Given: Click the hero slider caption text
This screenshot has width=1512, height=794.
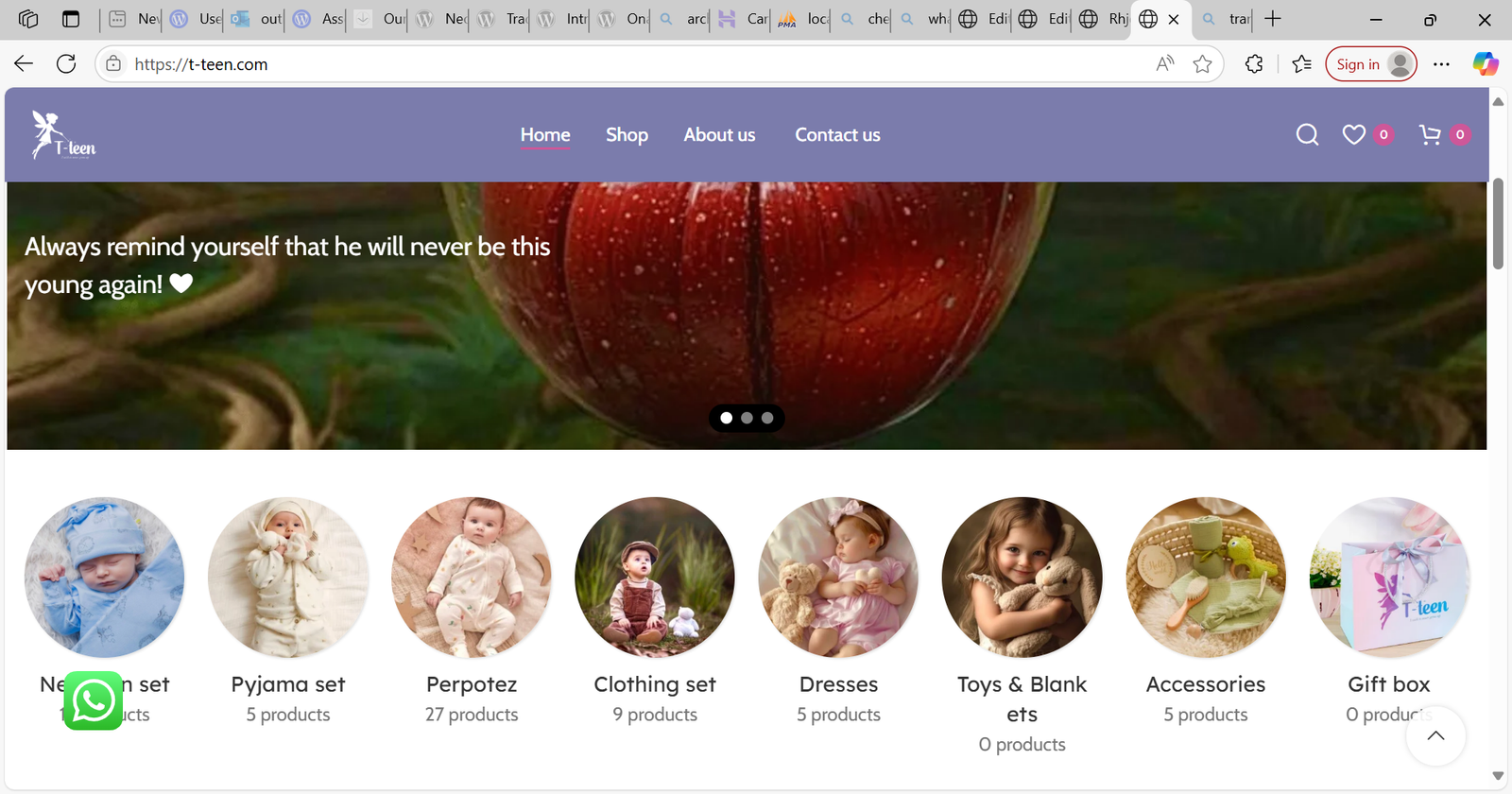Looking at the screenshot, I should point(287,266).
